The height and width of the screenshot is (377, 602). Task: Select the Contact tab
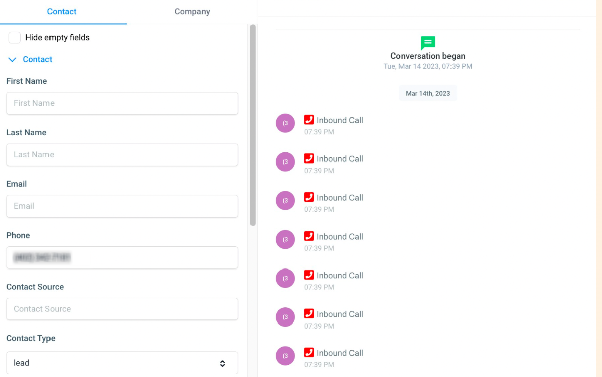[61, 12]
